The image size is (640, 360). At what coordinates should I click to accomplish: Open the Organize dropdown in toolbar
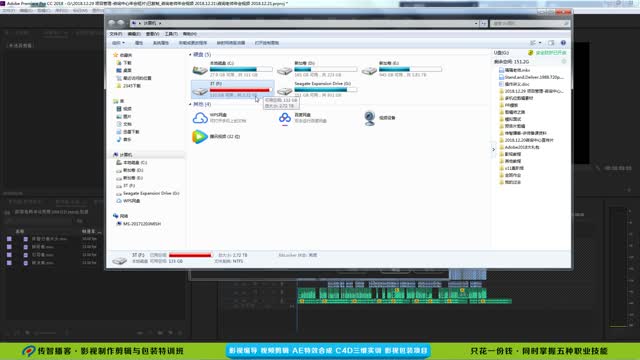tap(118, 43)
